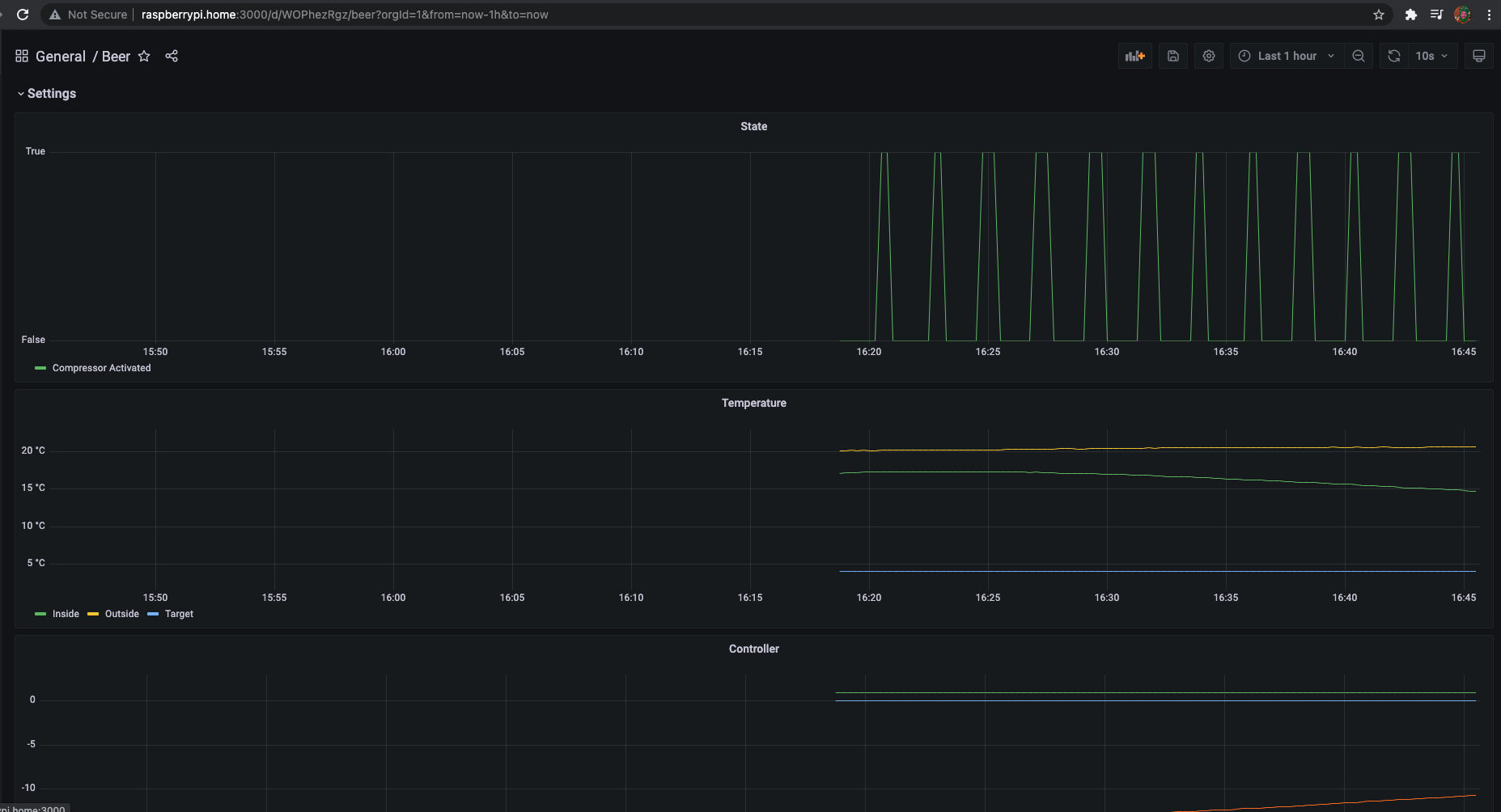
Task: Open the Chrome three-dot menu
Action: 1489,15
